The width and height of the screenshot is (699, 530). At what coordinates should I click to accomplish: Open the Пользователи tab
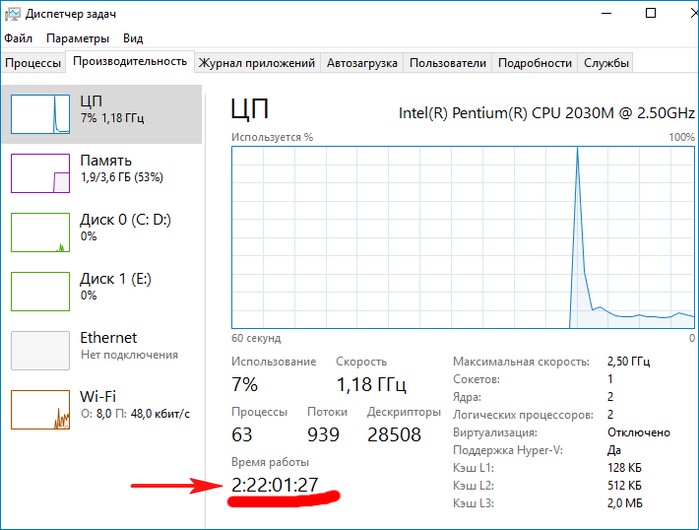click(449, 63)
